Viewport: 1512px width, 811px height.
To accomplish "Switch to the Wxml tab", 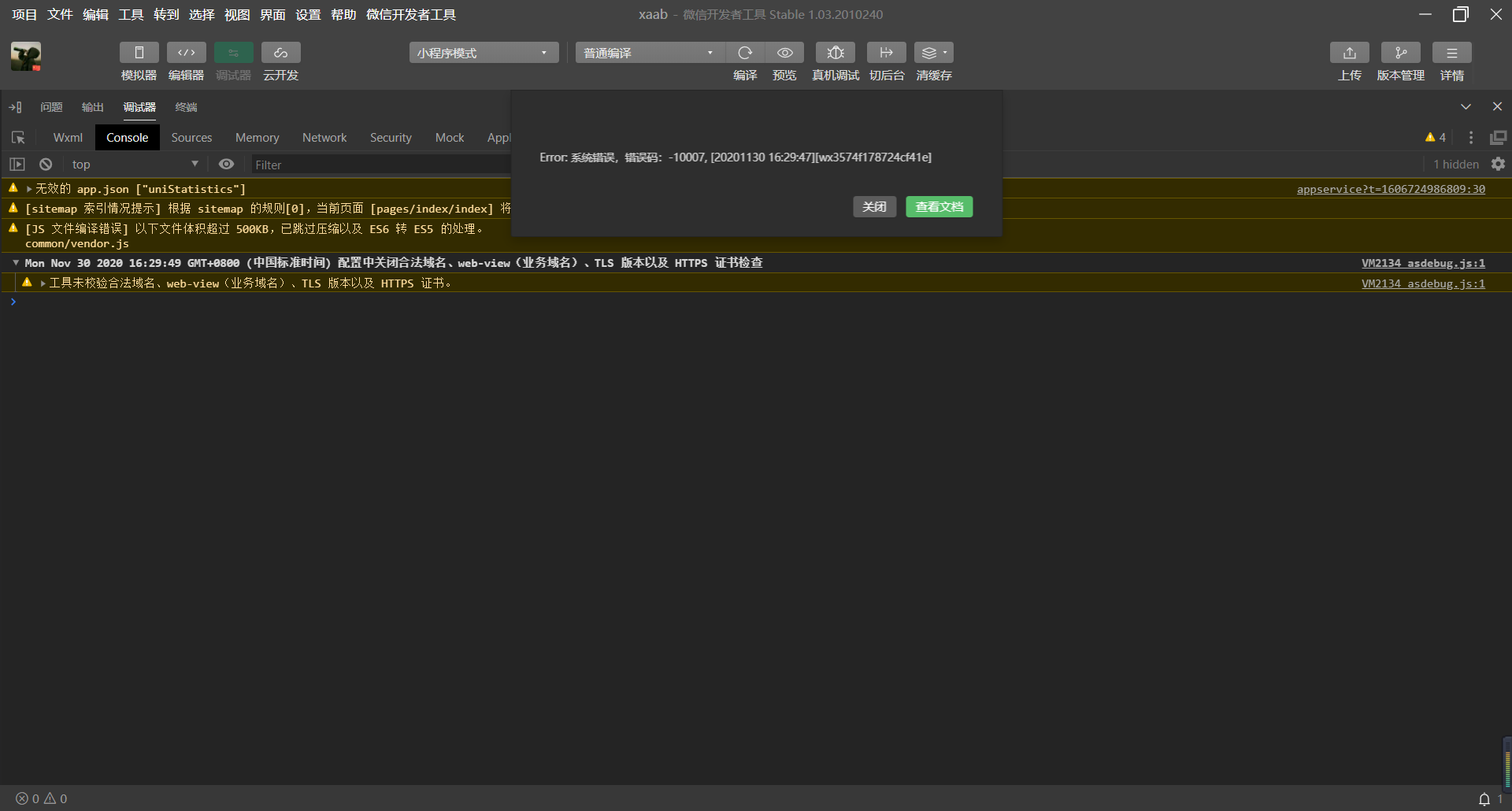I will [68, 138].
